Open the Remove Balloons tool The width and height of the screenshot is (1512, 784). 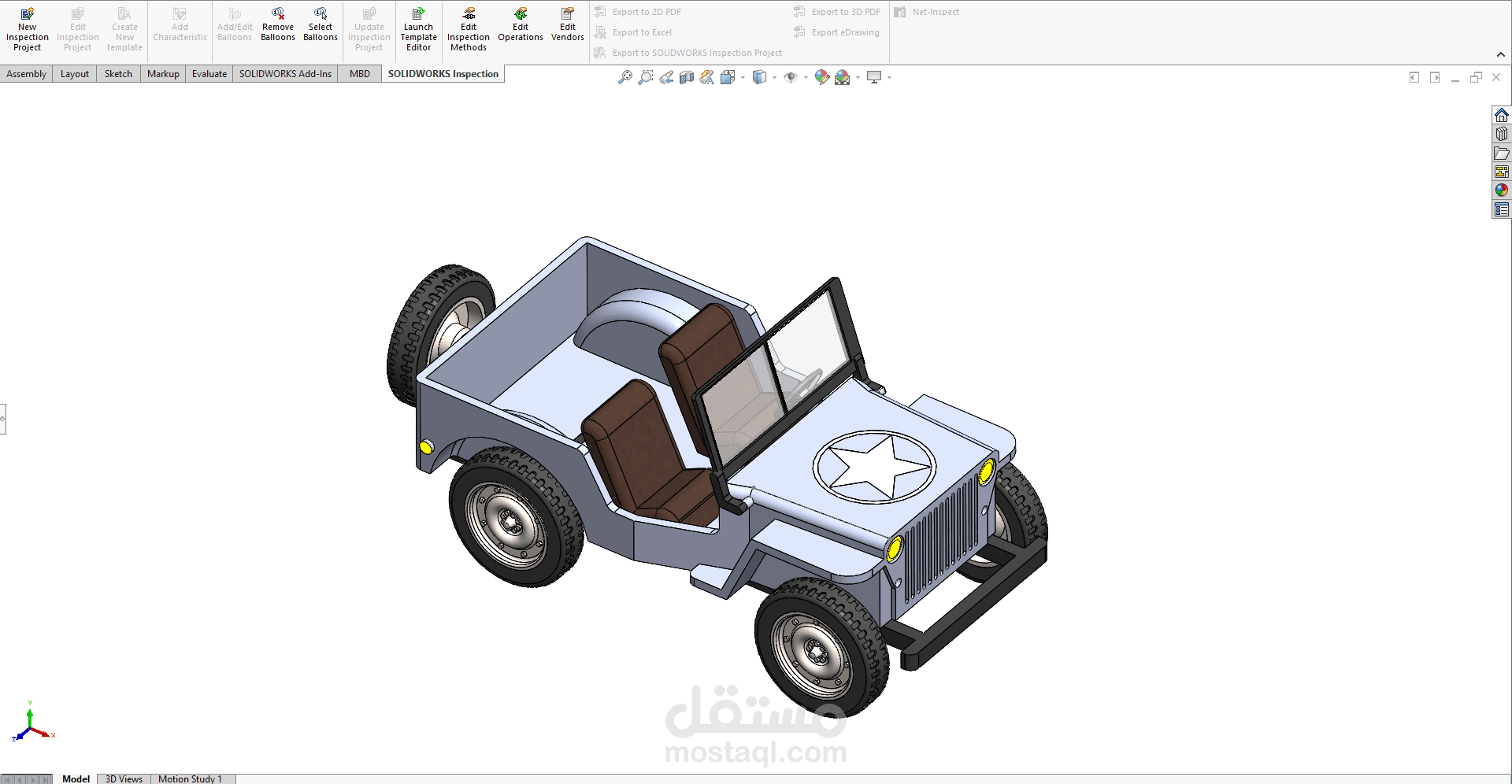click(277, 26)
